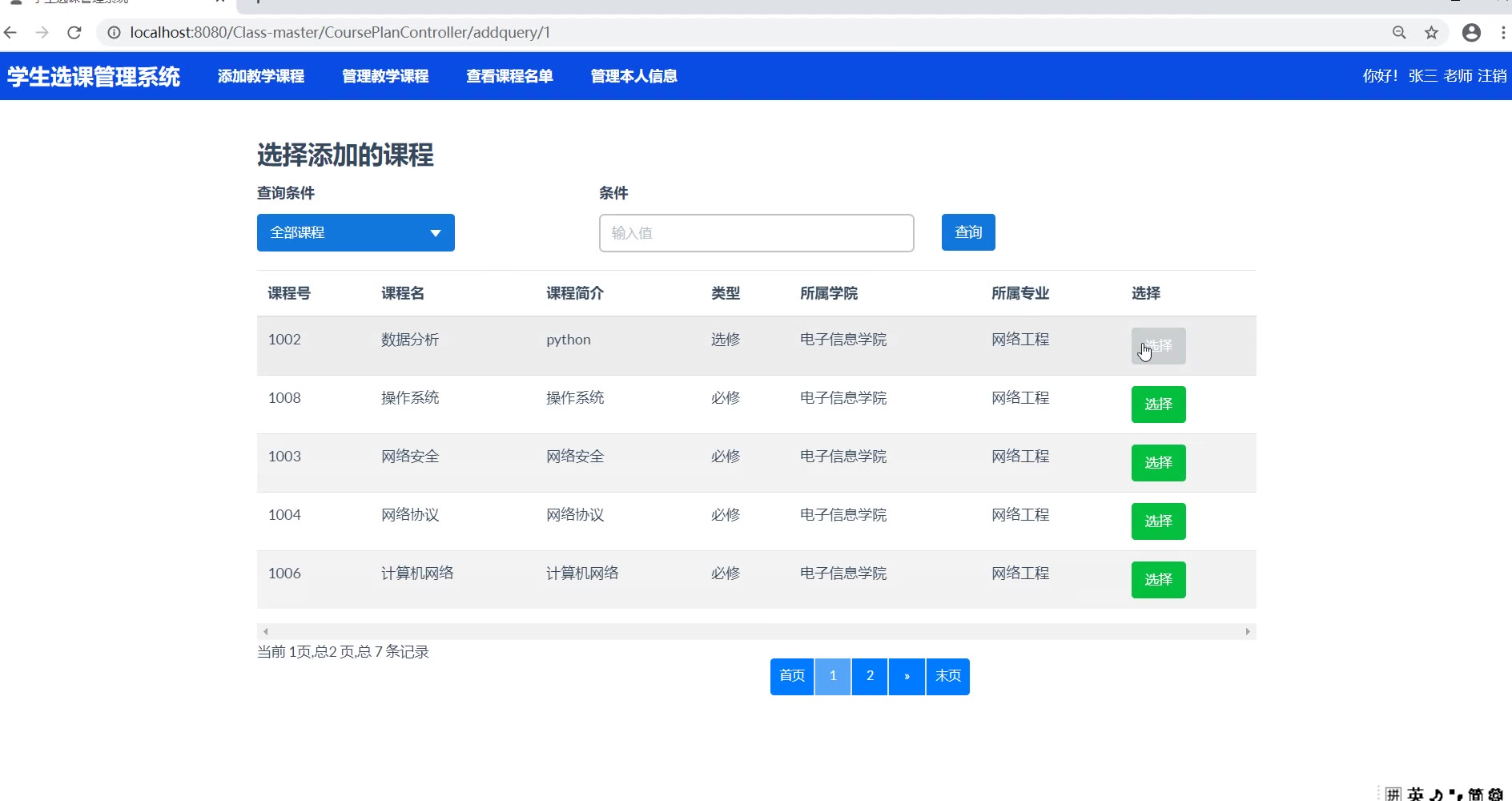
Task: Reload the page with refresh icon
Action: point(74,33)
